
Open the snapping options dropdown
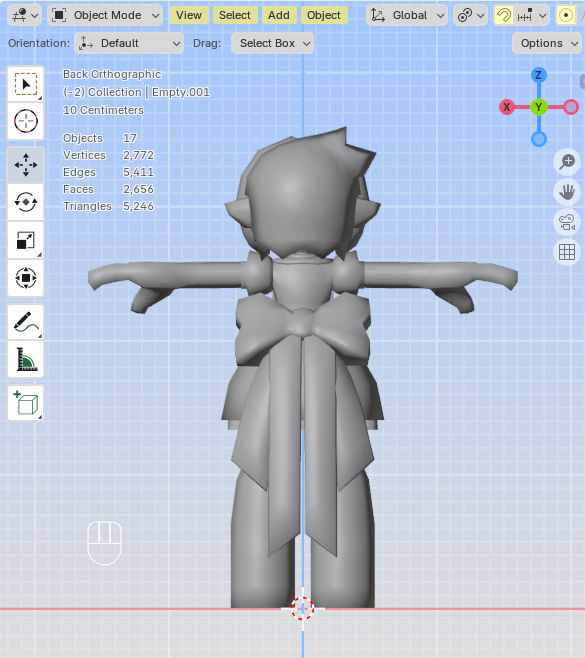coord(532,16)
